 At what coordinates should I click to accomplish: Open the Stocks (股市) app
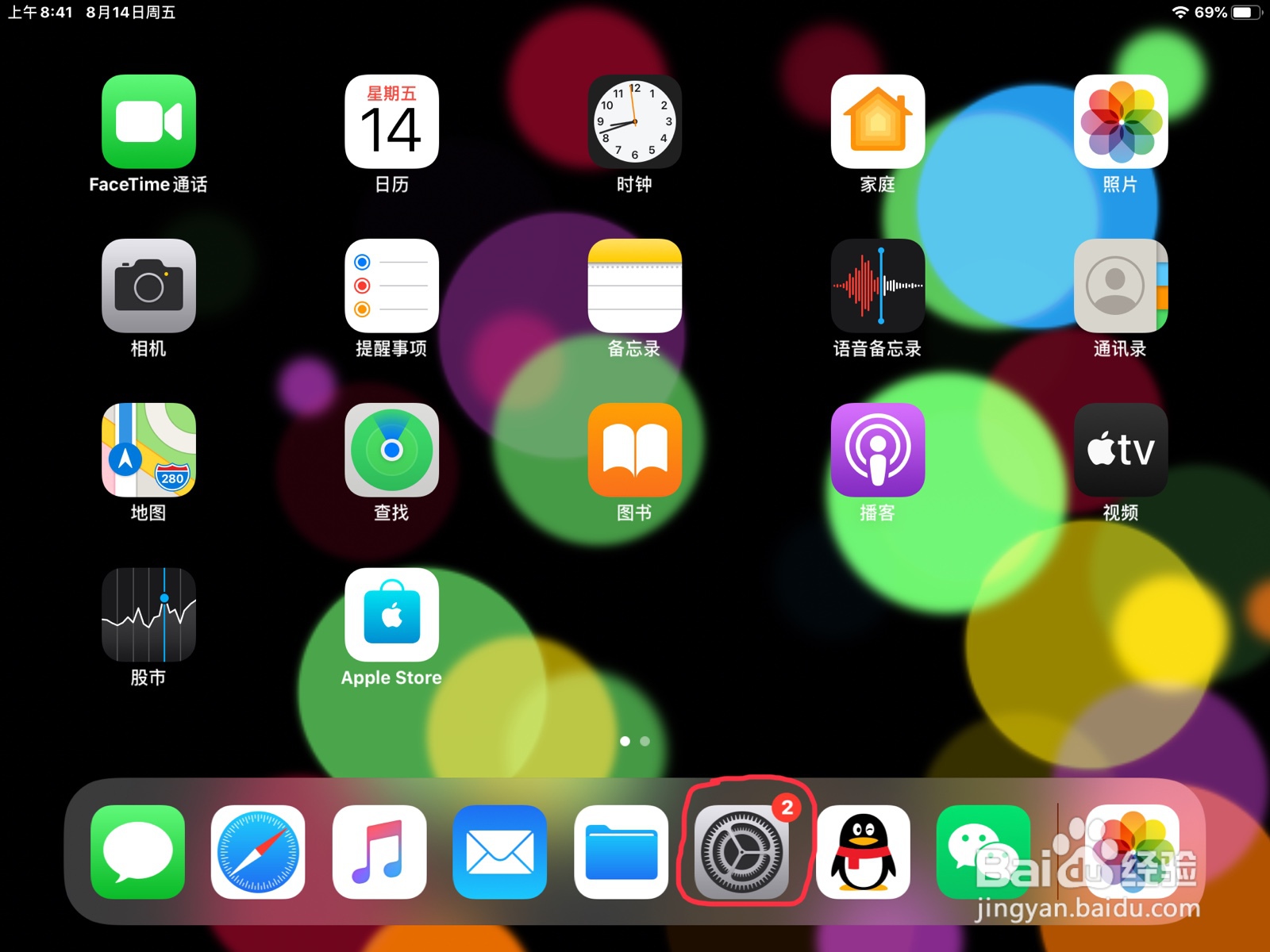click(x=148, y=615)
